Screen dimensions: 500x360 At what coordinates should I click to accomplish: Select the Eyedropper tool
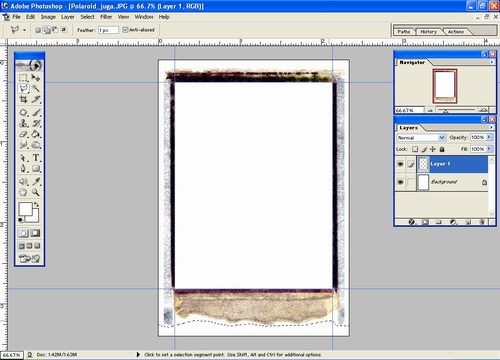click(x=36, y=182)
